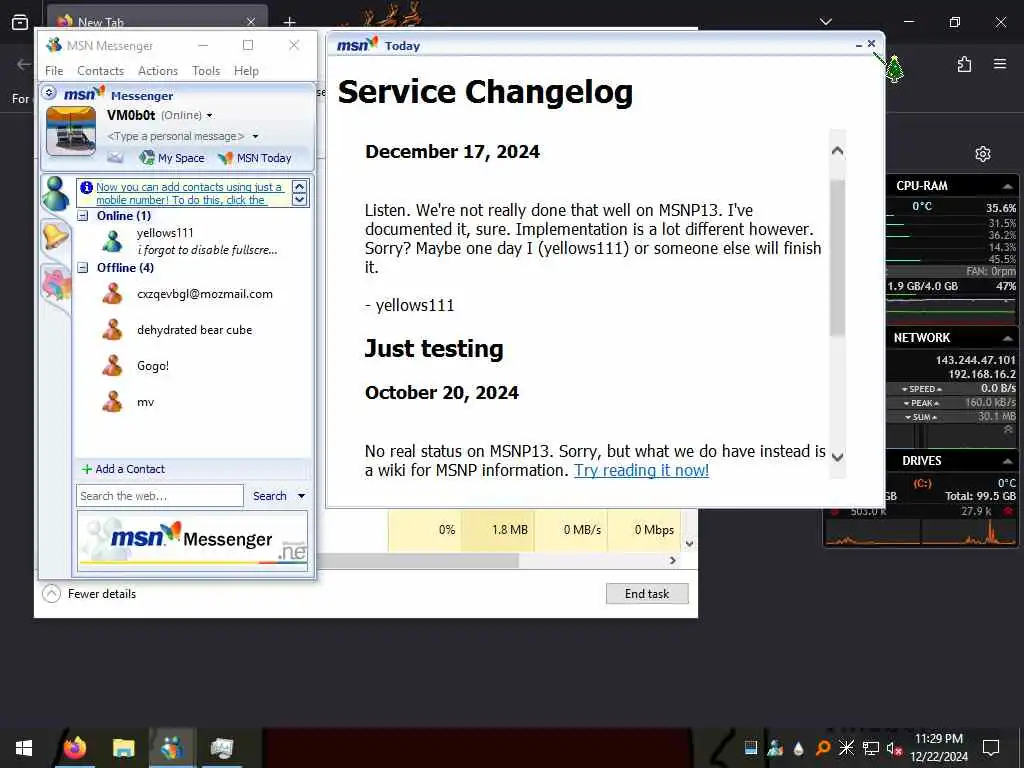Select the colorful third sidebar tab
Viewport: 1024px width, 768px height.
56,285
